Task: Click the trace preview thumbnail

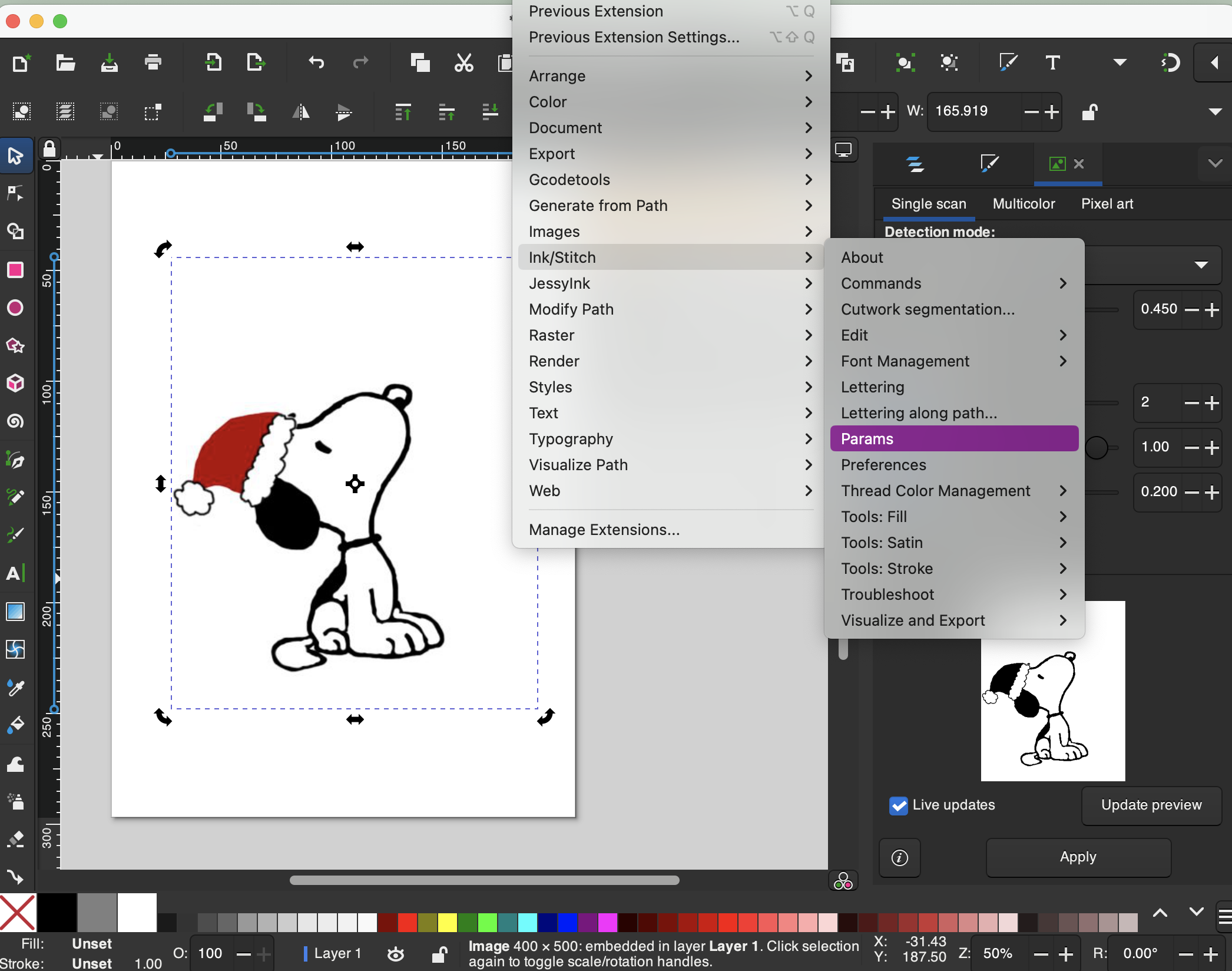Action: pos(1053,691)
